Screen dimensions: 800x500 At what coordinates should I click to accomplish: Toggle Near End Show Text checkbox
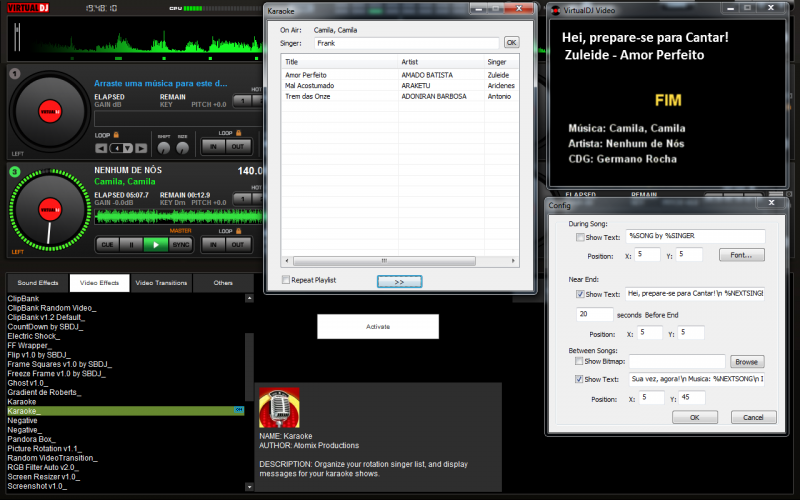click(x=580, y=294)
